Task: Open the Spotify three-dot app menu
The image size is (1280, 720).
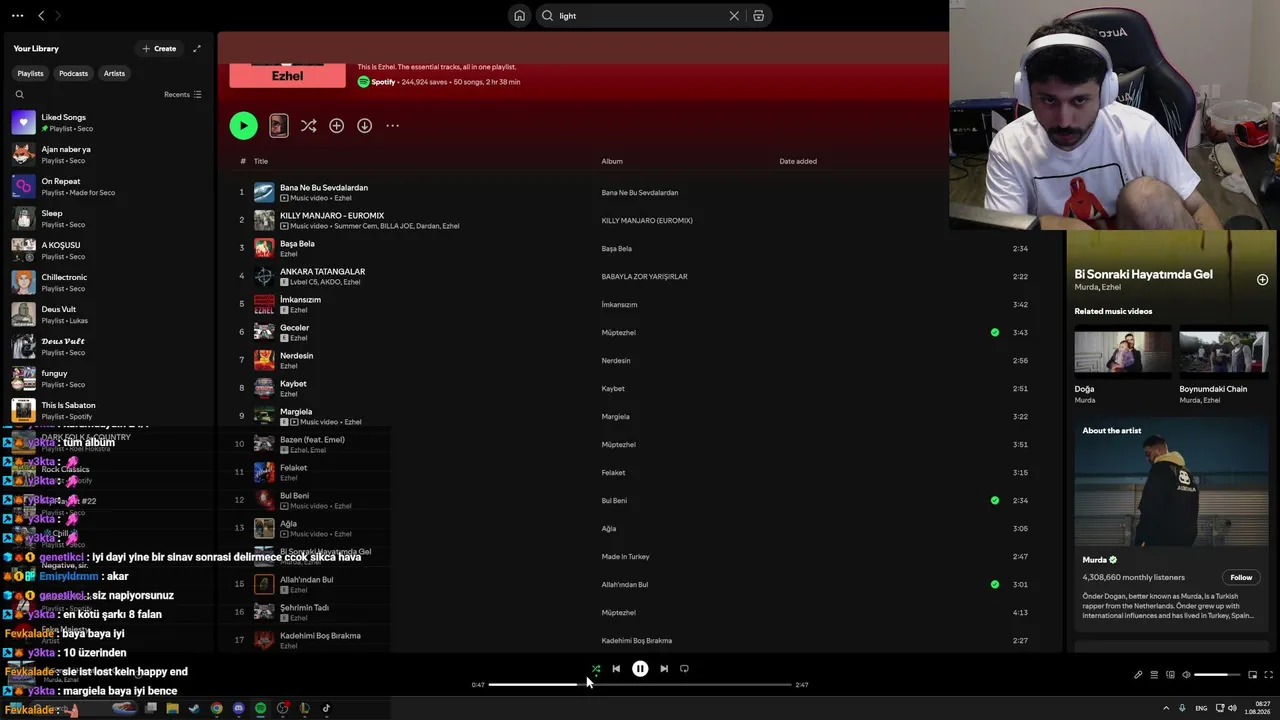Action: [17, 16]
